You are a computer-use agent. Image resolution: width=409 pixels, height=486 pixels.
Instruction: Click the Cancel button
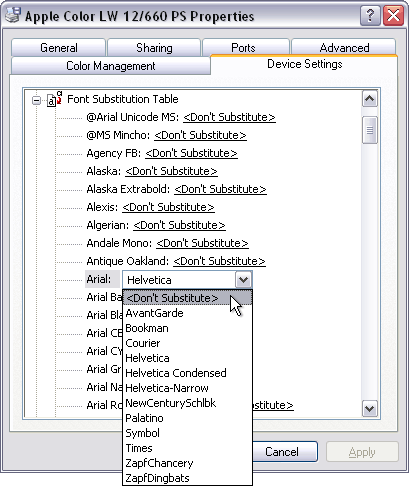(x=285, y=452)
